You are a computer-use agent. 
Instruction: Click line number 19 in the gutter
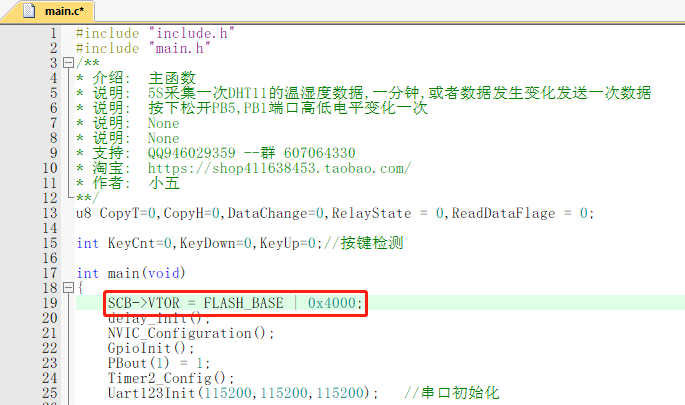tap(50, 303)
